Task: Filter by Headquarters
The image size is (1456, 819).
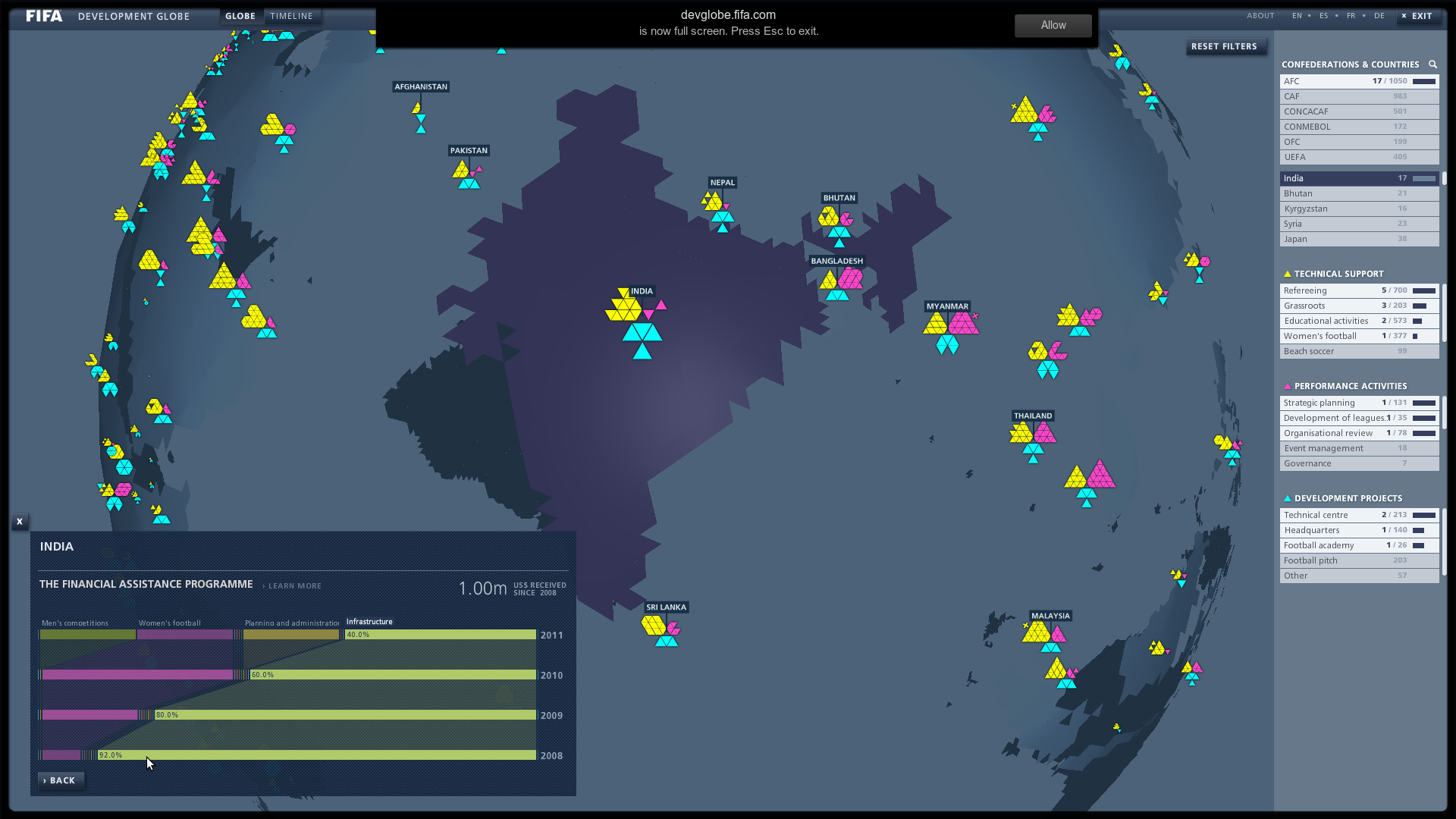Action: pyautogui.click(x=1359, y=530)
